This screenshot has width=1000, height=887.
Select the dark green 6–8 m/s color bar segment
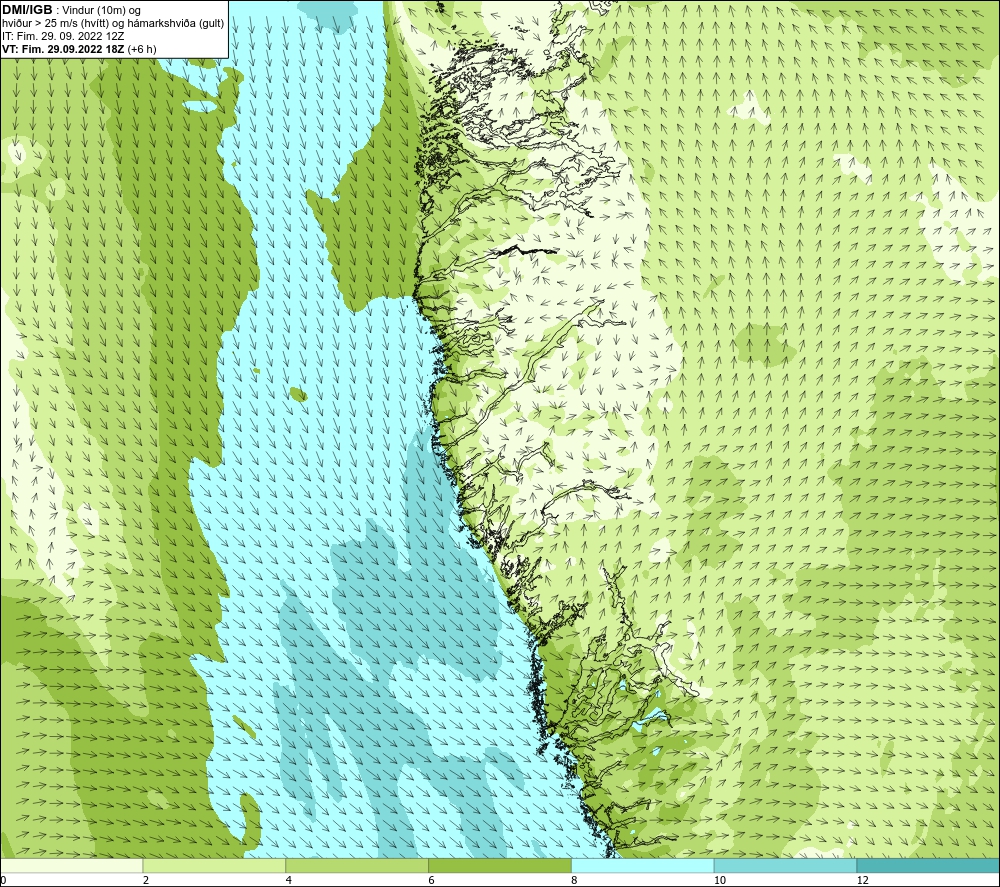point(500,865)
